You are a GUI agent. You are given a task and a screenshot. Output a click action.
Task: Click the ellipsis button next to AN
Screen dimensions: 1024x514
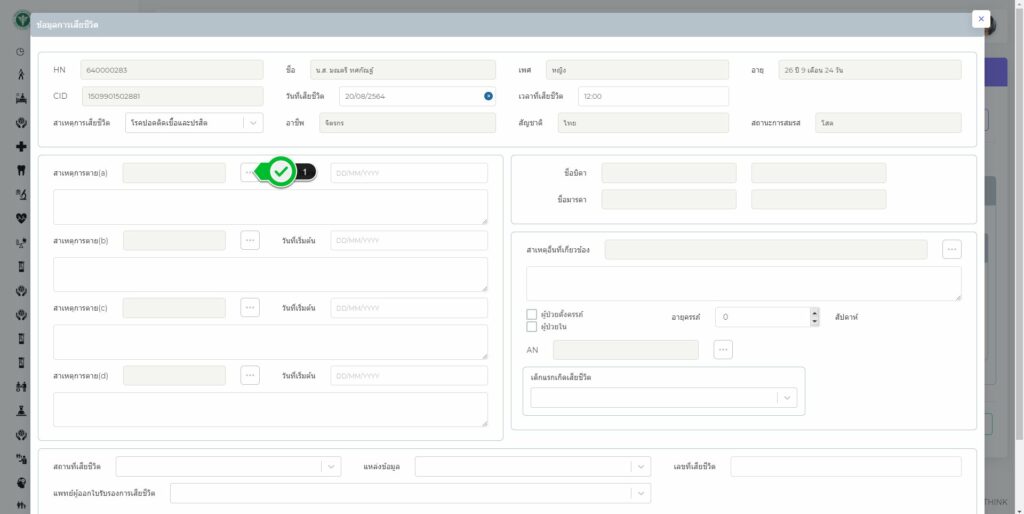coord(723,349)
